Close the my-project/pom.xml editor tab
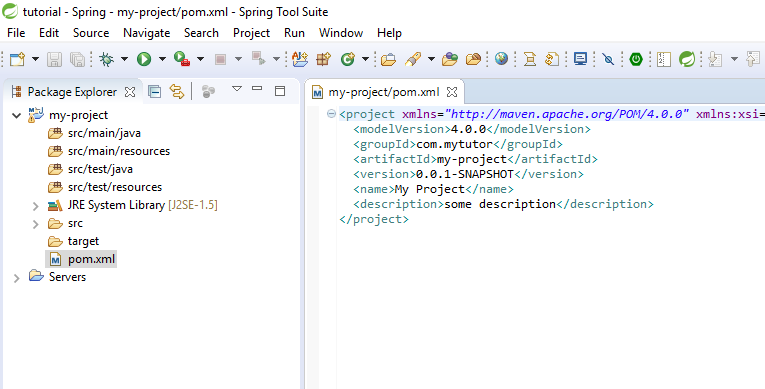Image resolution: width=765 pixels, height=389 pixels. [x=452, y=92]
